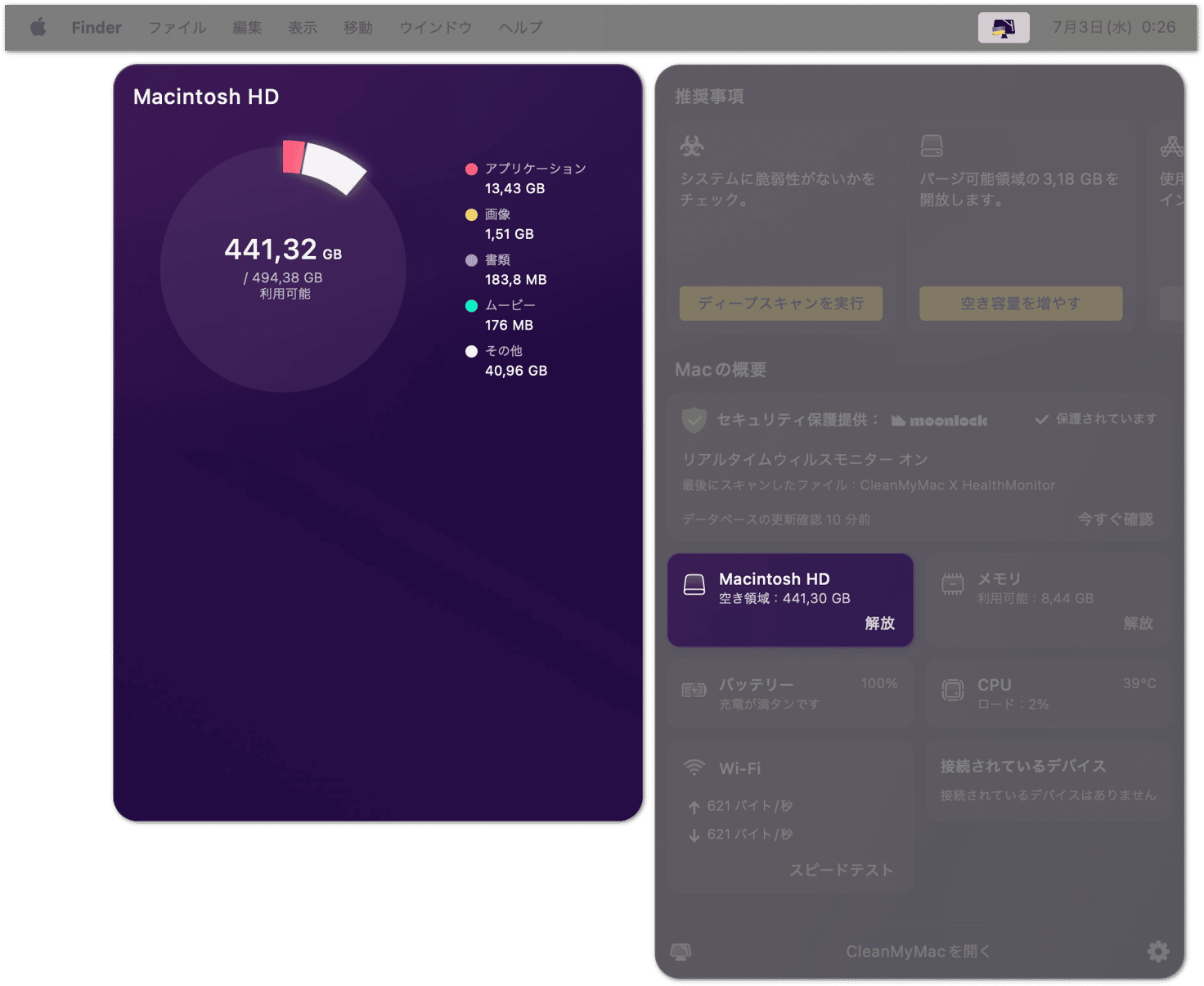This screenshot has height=986, width=1204.
Task: Click the battery icon
Action: tap(694, 690)
